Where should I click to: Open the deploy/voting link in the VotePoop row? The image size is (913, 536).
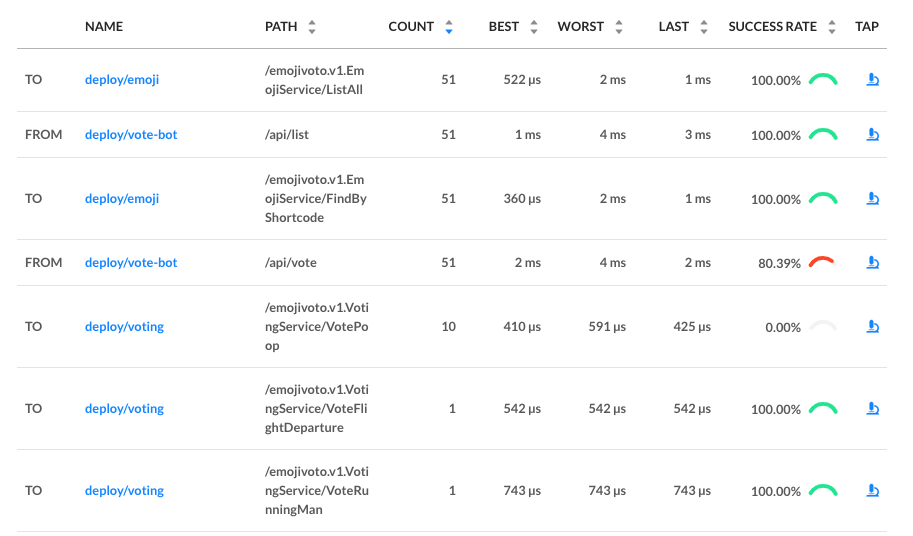point(124,326)
